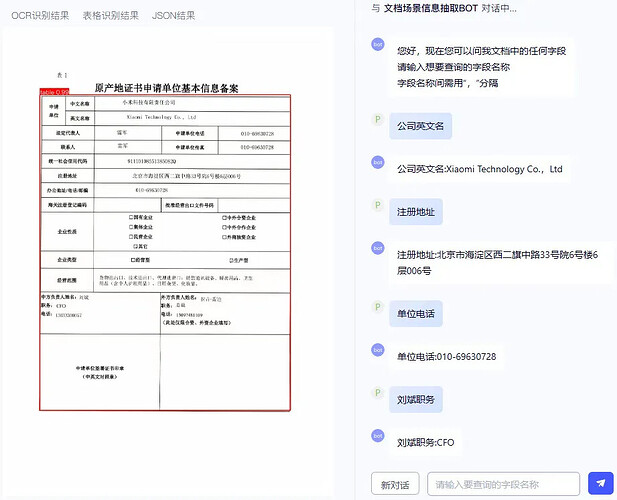The width and height of the screenshot is (617, 500).
Task: Switch to the OCR识别结果 tab
Action: click(x=40, y=16)
